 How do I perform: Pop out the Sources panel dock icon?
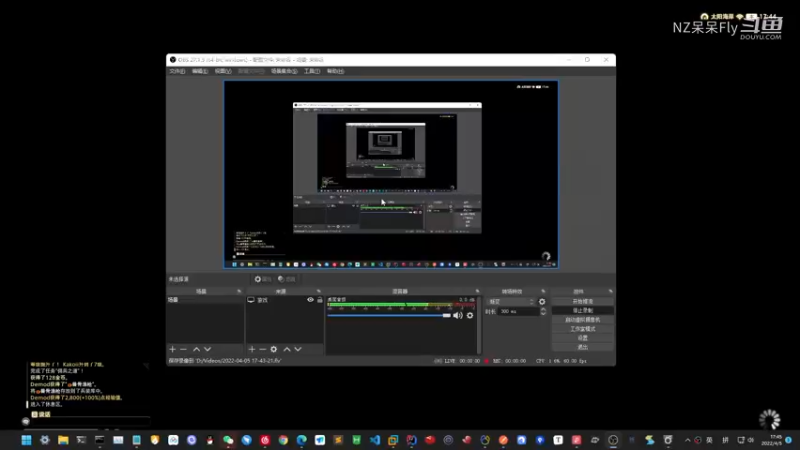318,291
